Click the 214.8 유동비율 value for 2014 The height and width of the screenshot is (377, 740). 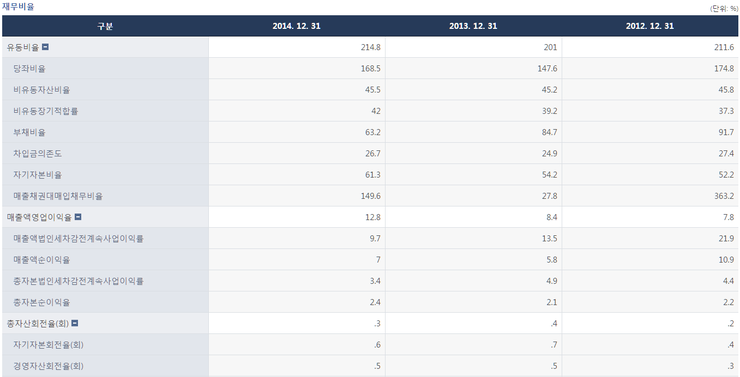coord(370,47)
